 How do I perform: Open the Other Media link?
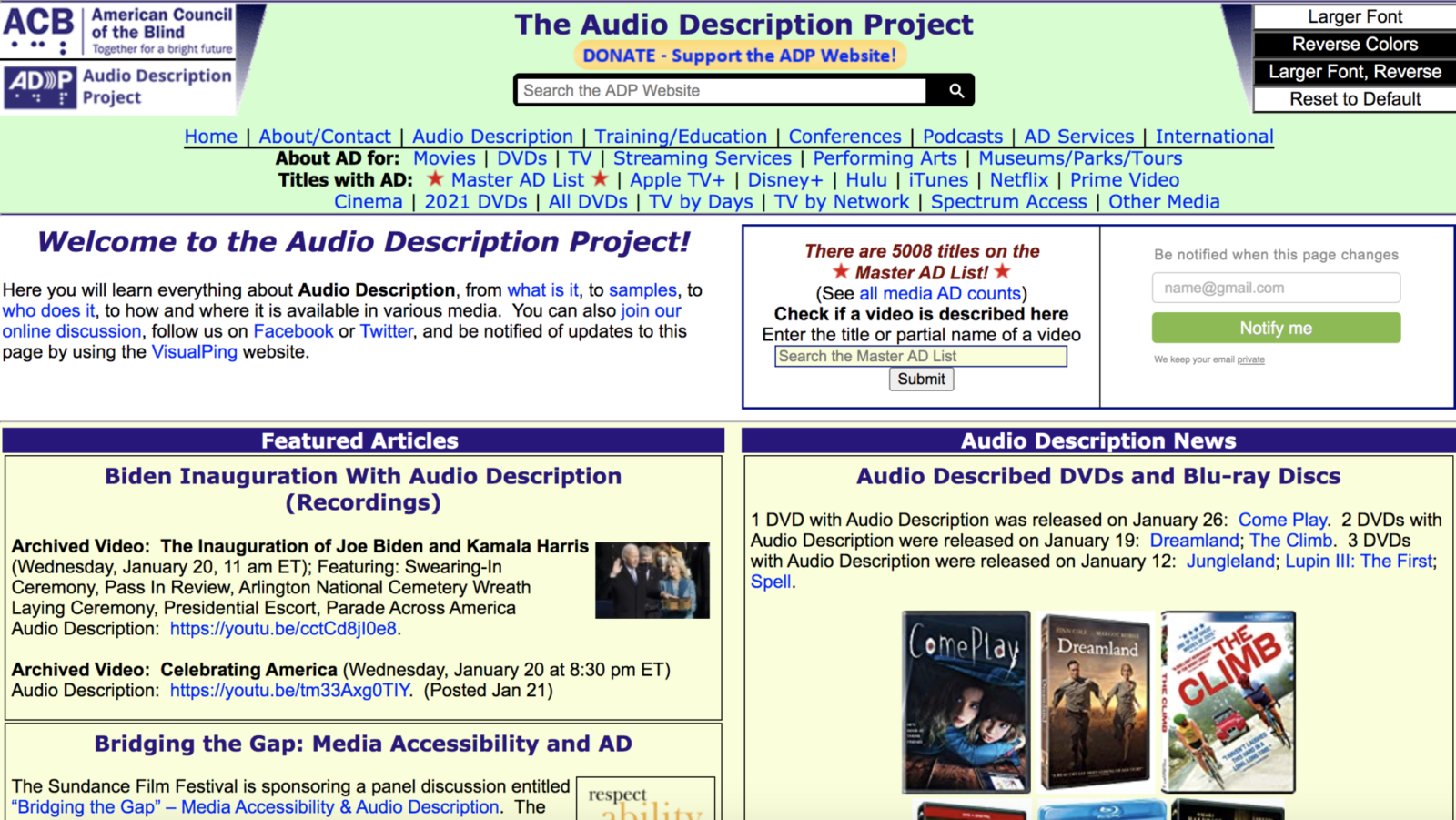pos(1164,202)
